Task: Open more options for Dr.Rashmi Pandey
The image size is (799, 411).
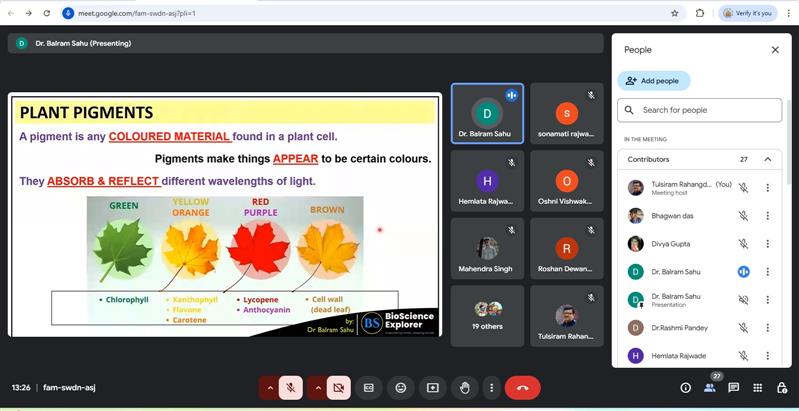Action: (767, 327)
